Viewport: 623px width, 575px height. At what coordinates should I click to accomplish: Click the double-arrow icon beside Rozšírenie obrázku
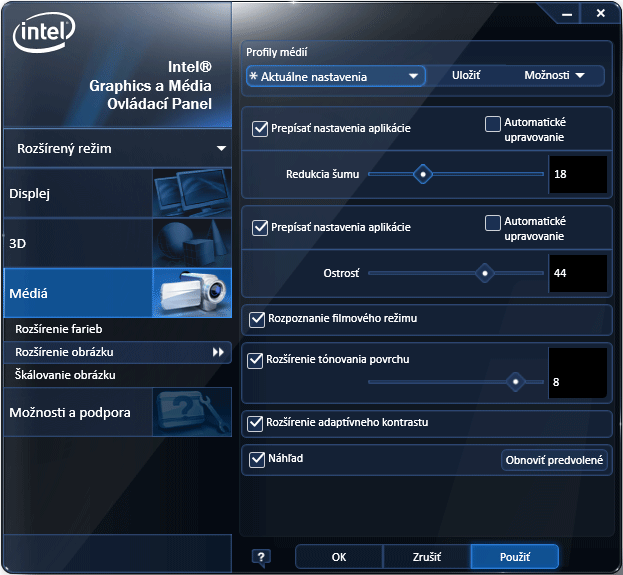(x=218, y=352)
